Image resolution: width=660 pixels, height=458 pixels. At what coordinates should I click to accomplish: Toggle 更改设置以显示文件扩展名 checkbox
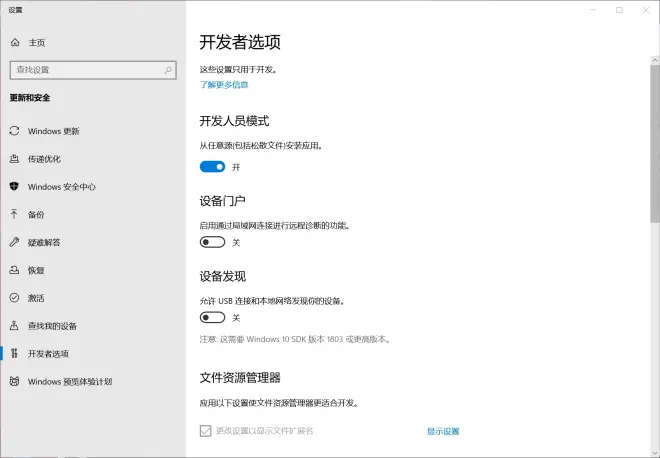tap(205, 431)
